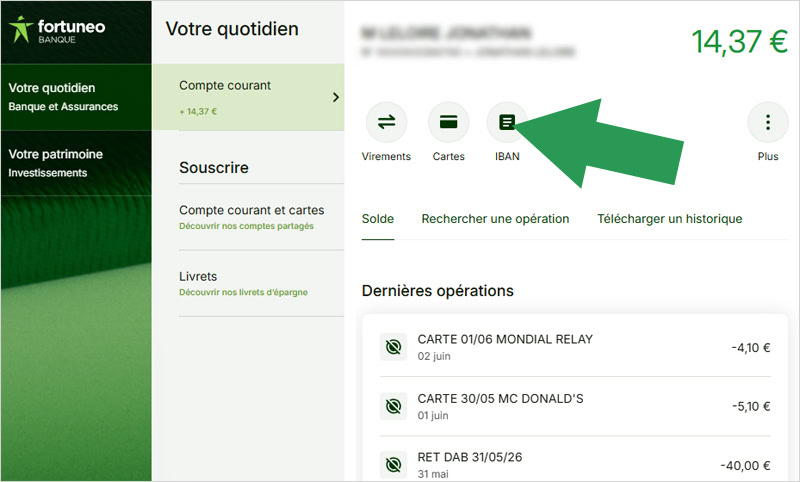Switch to the Solde tab
The width and height of the screenshot is (800, 482).
click(x=378, y=219)
